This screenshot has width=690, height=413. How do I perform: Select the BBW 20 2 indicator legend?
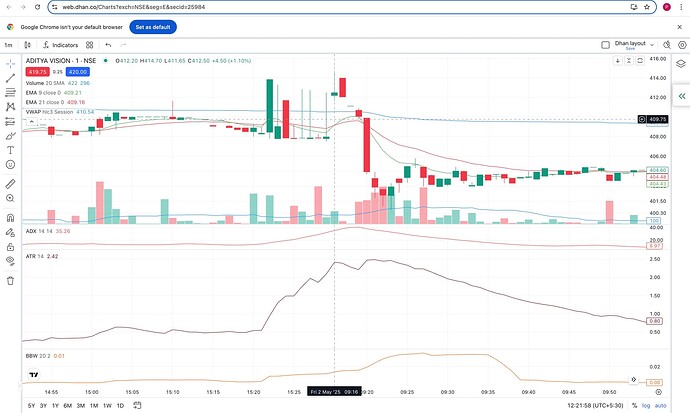point(38,356)
